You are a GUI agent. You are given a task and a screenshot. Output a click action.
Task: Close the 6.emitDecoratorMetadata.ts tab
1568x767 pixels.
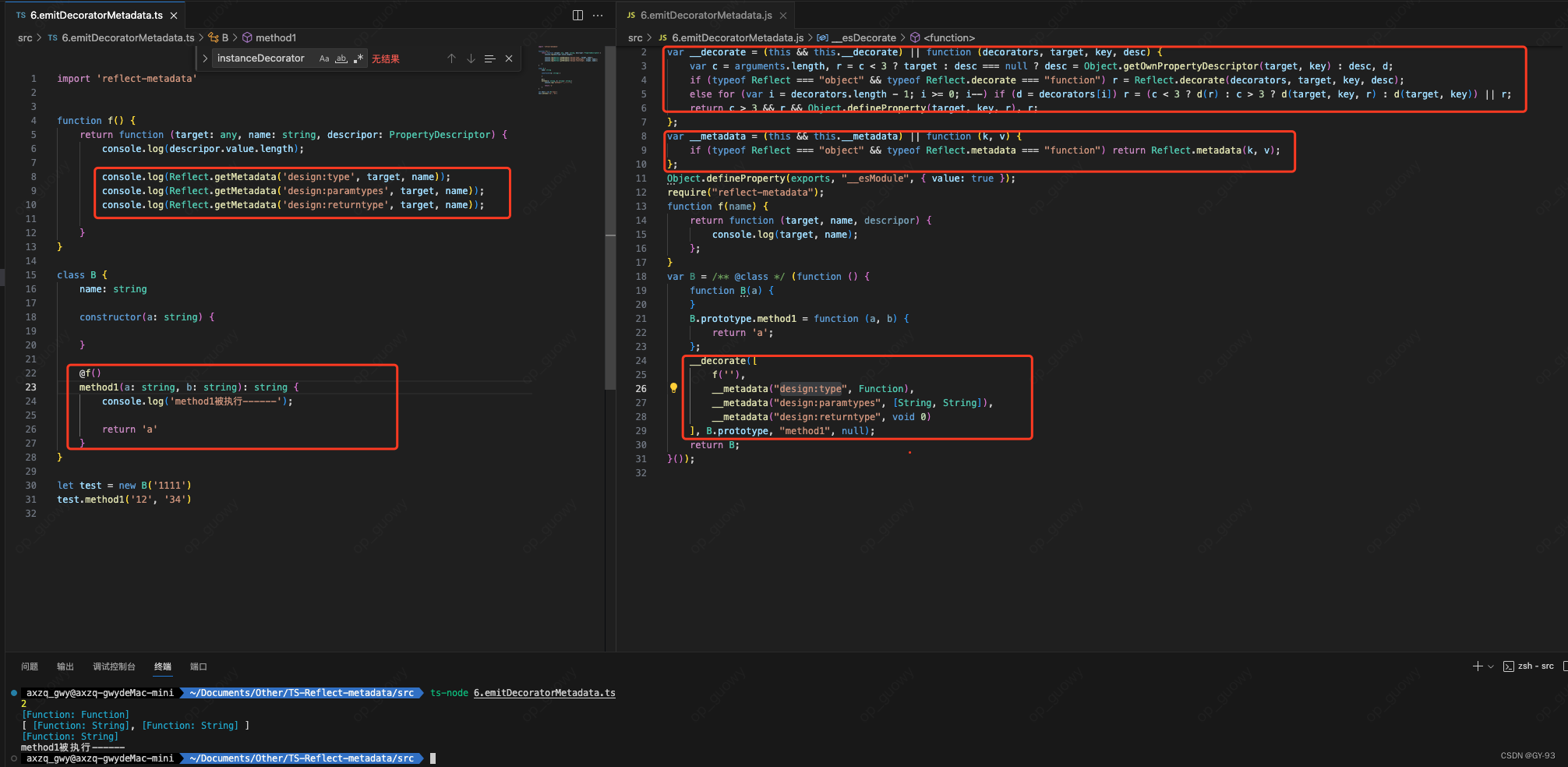click(174, 16)
